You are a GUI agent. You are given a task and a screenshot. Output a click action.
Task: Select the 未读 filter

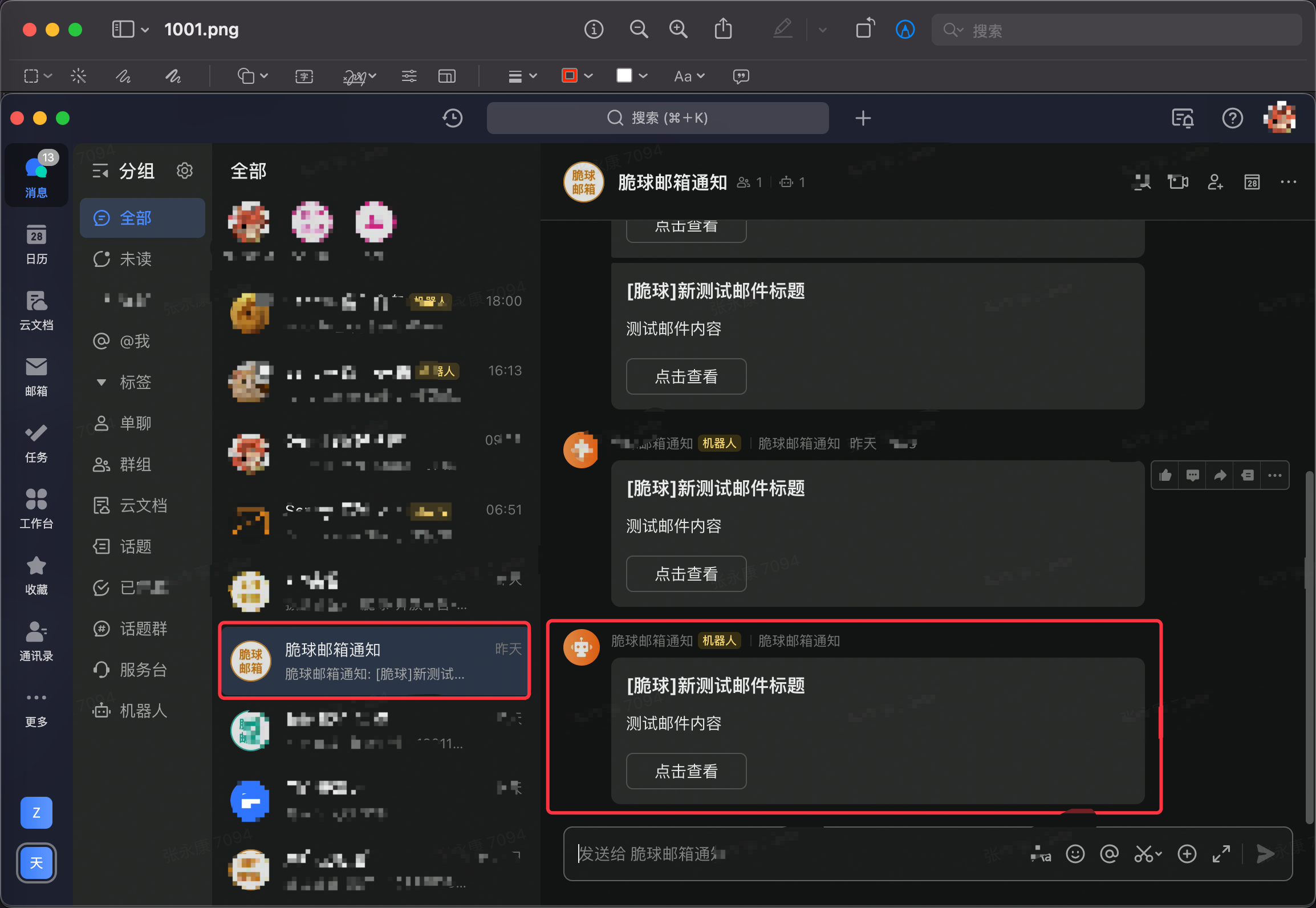tap(143, 259)
